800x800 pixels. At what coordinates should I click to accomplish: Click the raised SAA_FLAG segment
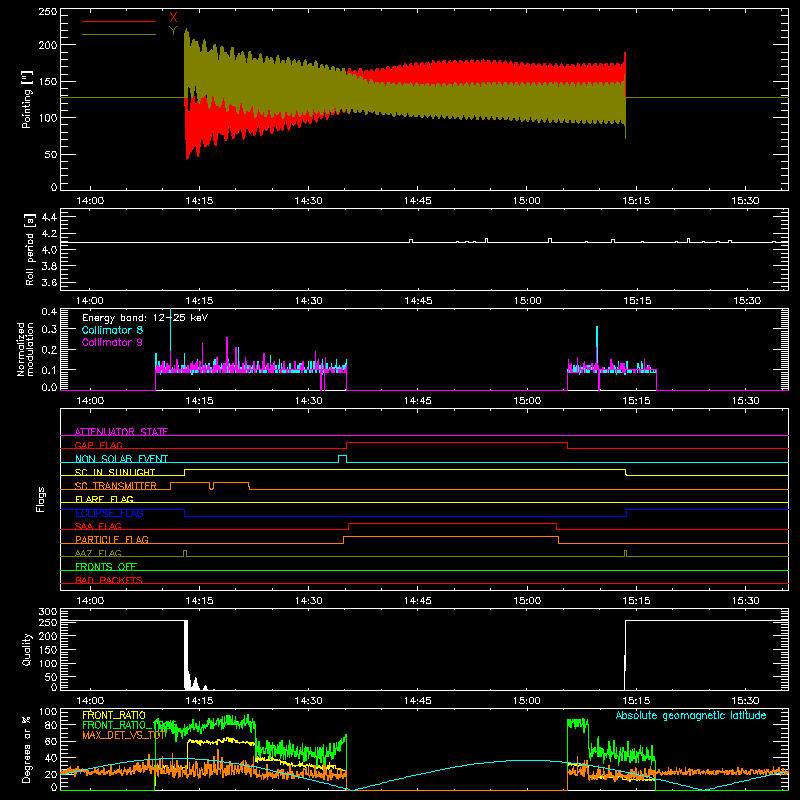tap(453, 524)
